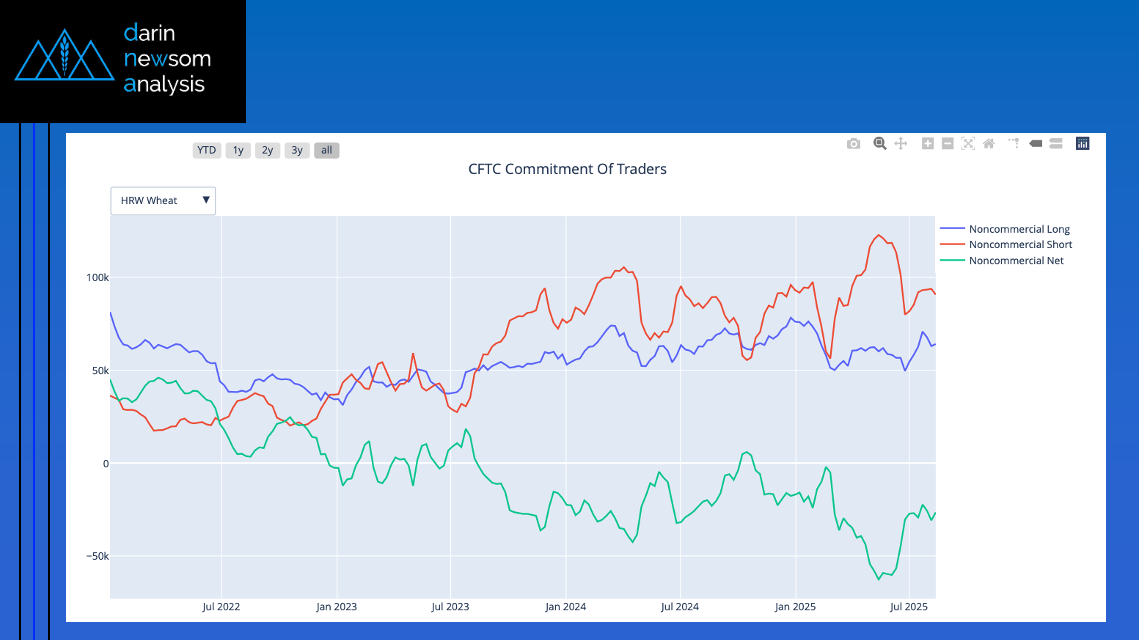This screenshot has height=640, width=1139.
Task: Click the Zoom in plus icon
Action: point(928,144)
